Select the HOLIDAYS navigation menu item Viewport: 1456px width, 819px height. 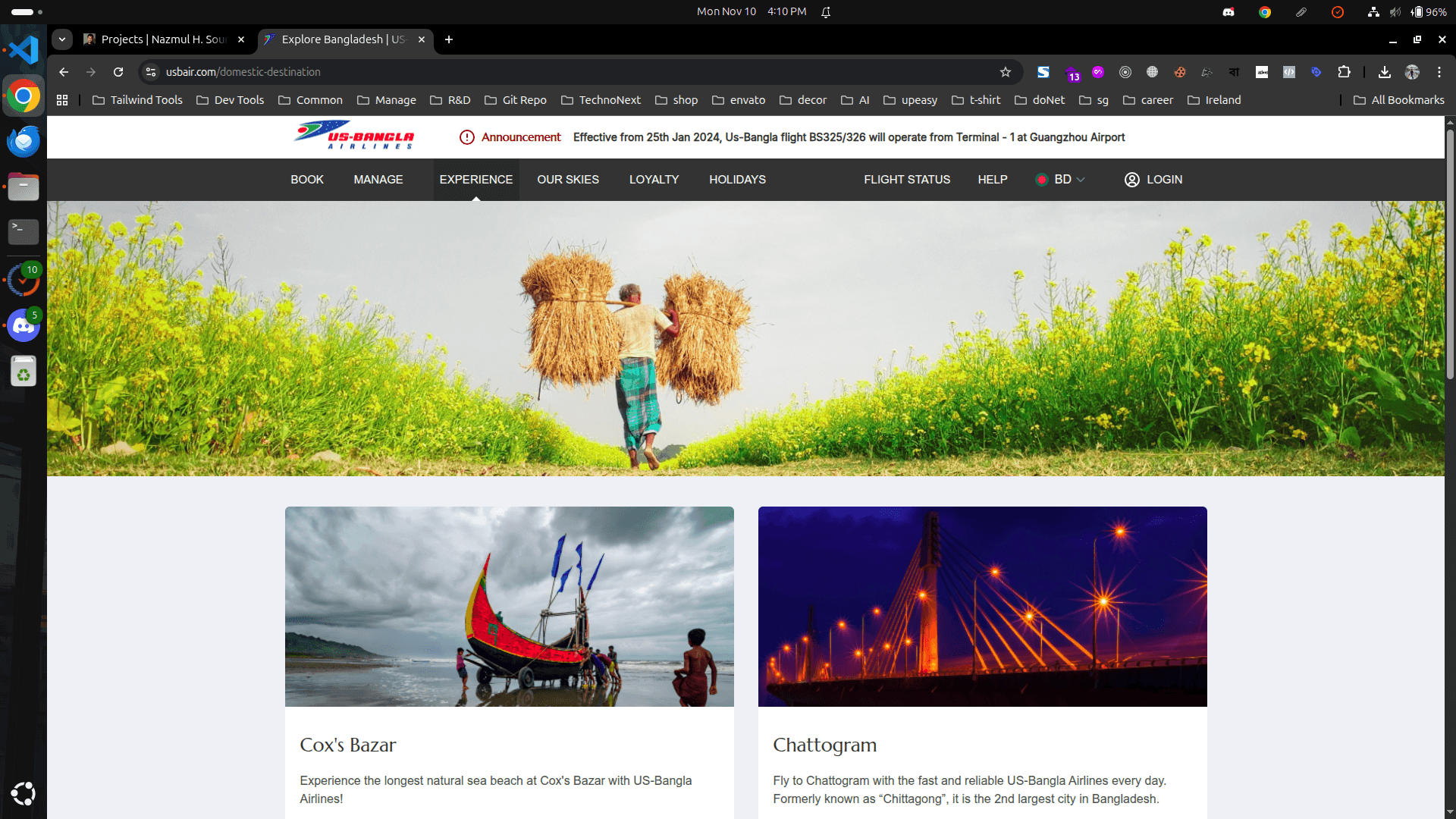click(737, 180)
